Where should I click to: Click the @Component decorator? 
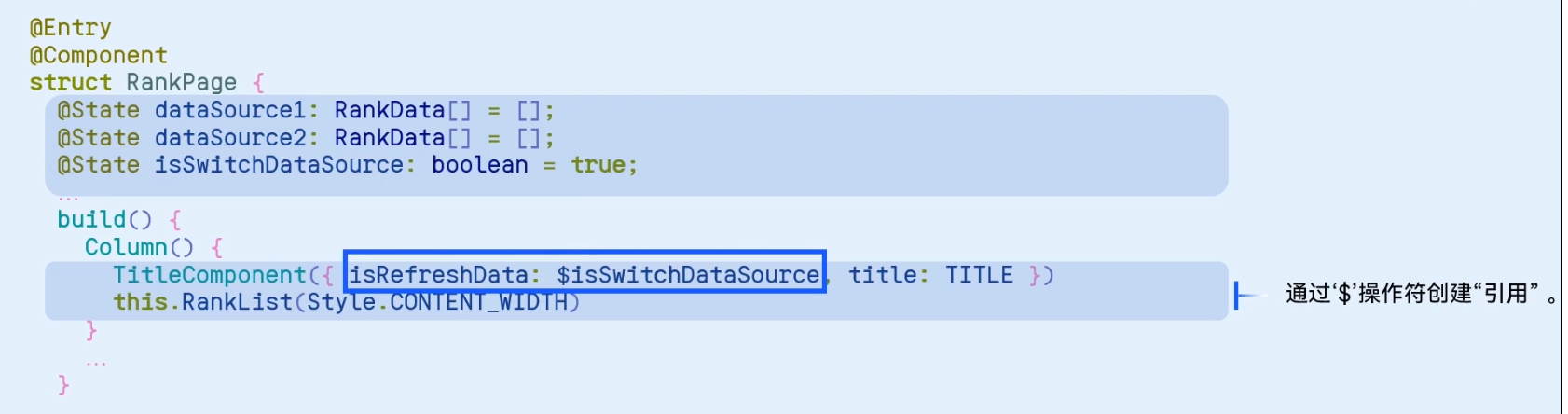pyautogui.click(x=99, y=55)
